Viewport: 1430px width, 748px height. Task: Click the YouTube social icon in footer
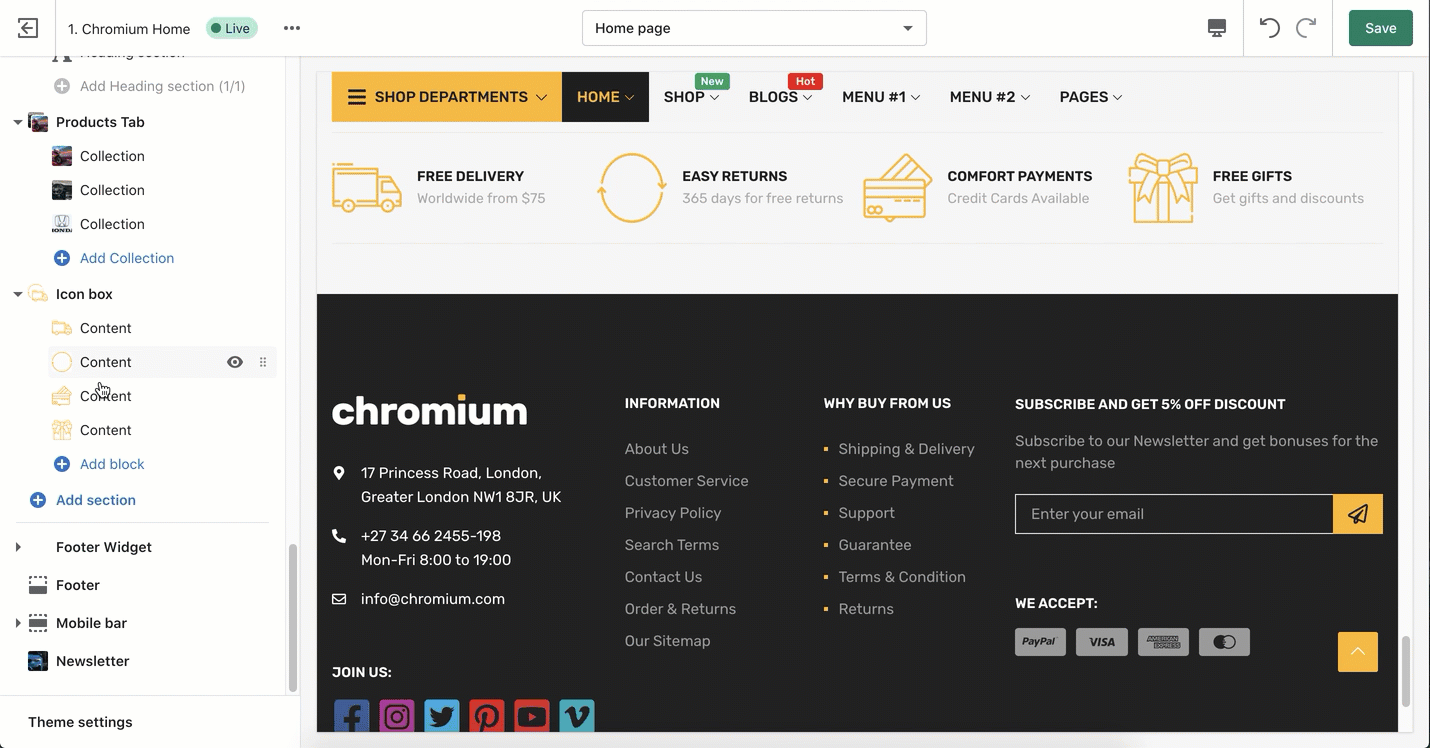pos(532,716)
